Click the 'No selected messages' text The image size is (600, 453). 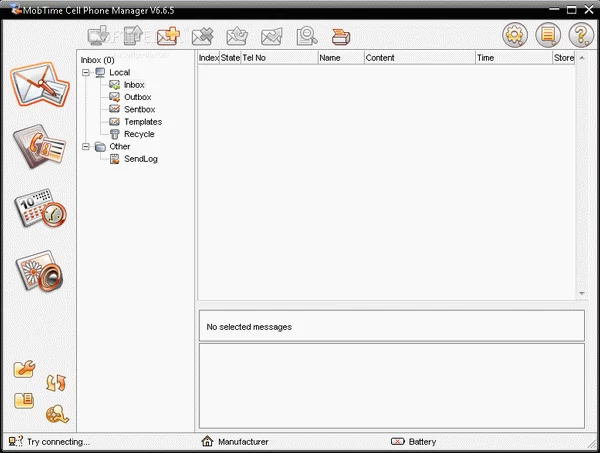pos(249,327)
